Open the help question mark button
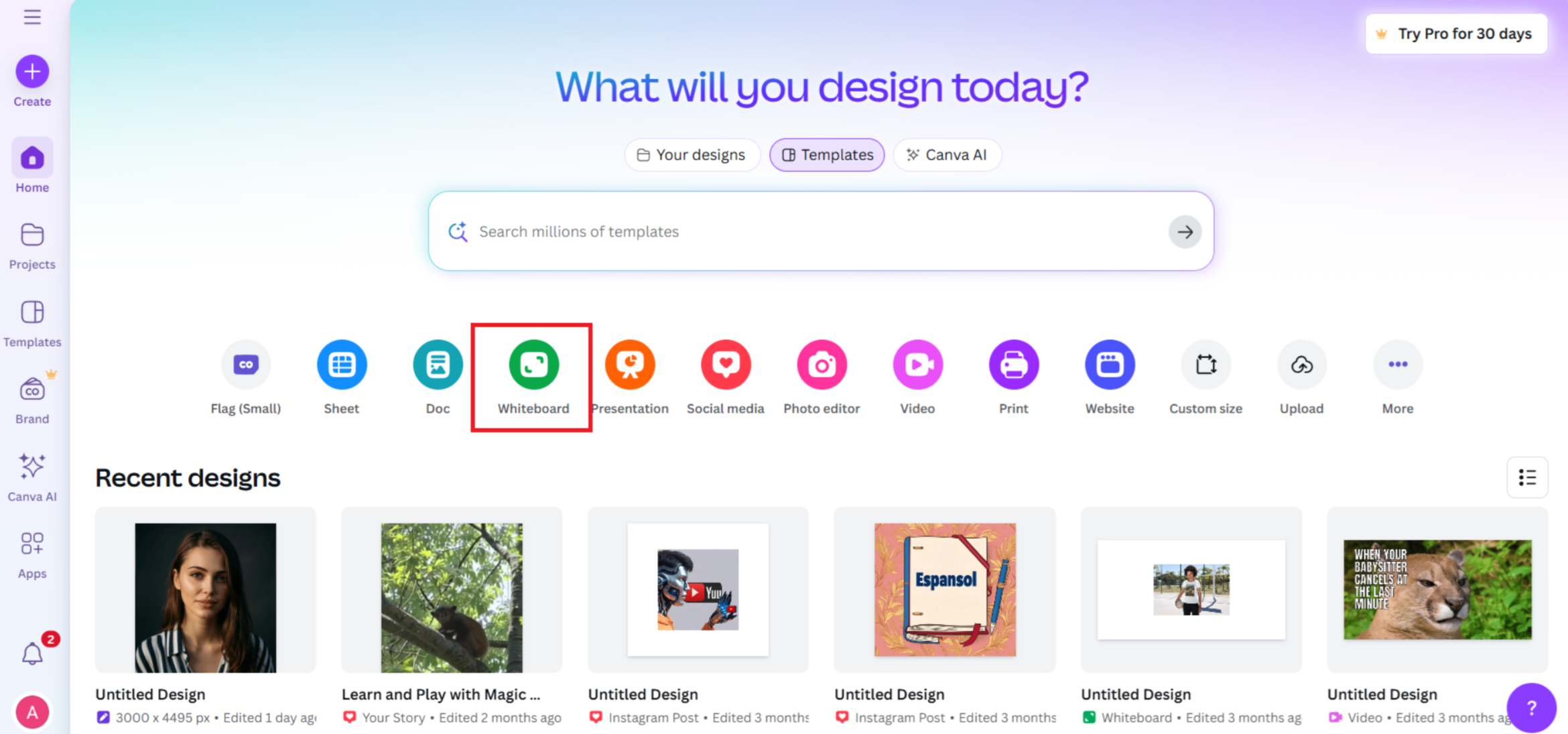This screenshot has height=734, width=1568. [1531, 708]
